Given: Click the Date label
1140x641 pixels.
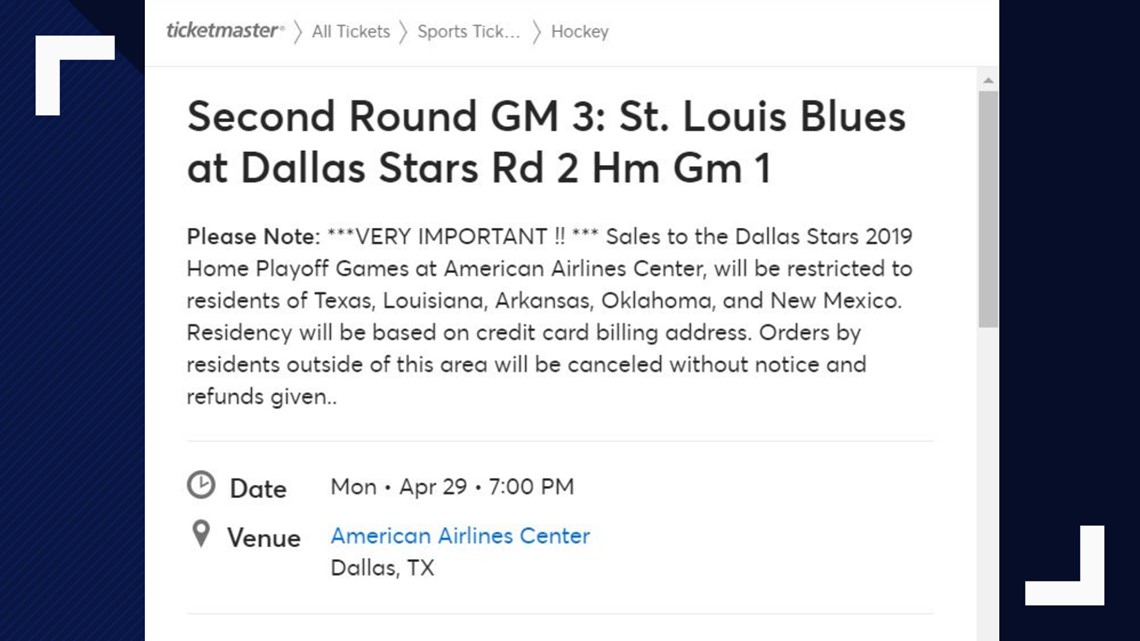Looking at the screenshot, I should (x=258, y=489).
